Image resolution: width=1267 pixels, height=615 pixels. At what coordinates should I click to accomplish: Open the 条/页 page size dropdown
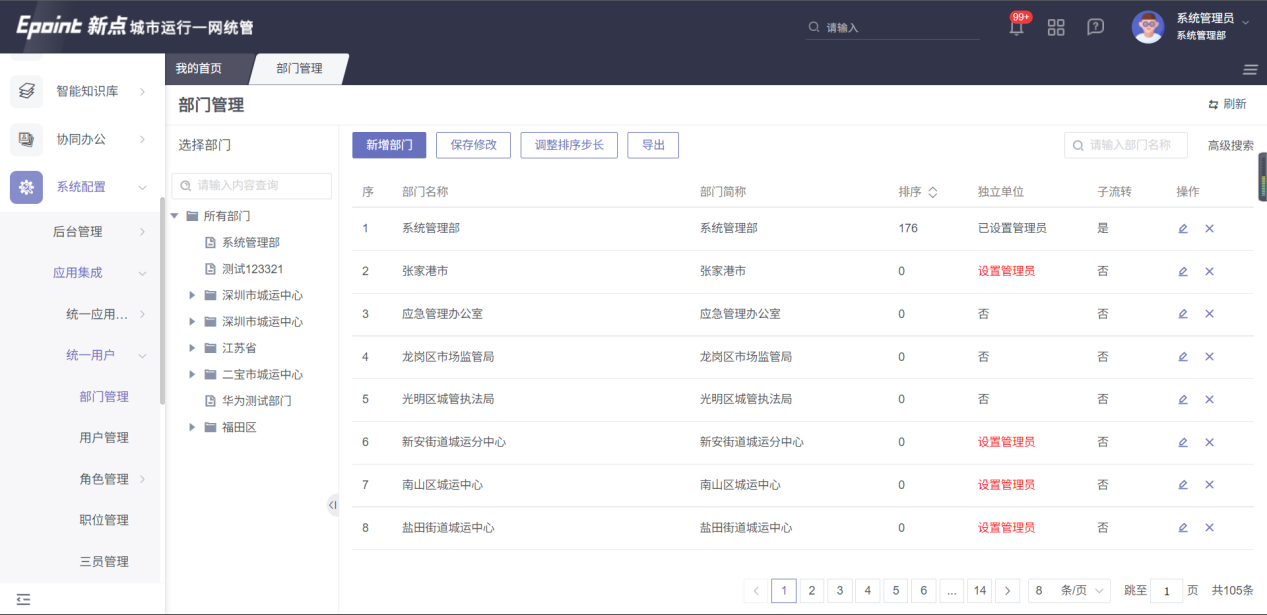click(1069, 591)
